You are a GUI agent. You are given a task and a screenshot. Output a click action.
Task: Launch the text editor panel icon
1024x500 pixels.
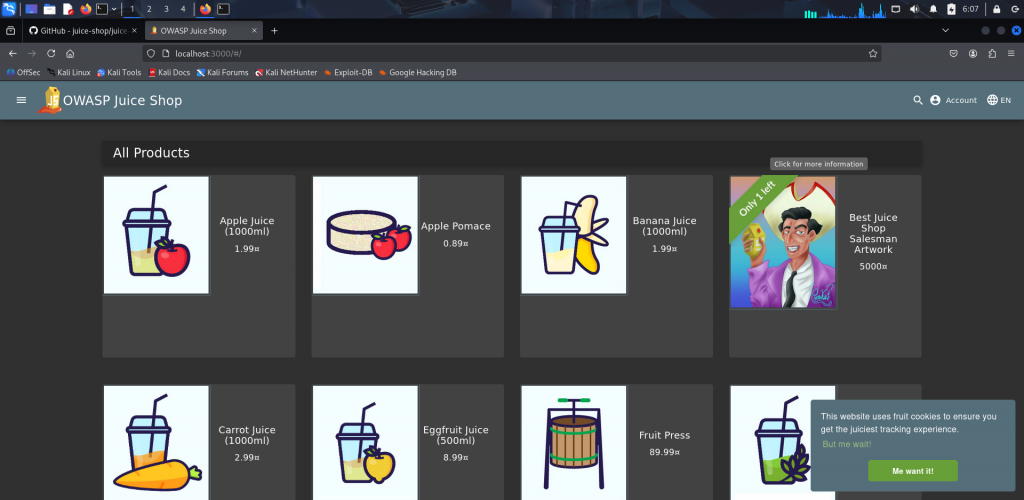point(68,9)
